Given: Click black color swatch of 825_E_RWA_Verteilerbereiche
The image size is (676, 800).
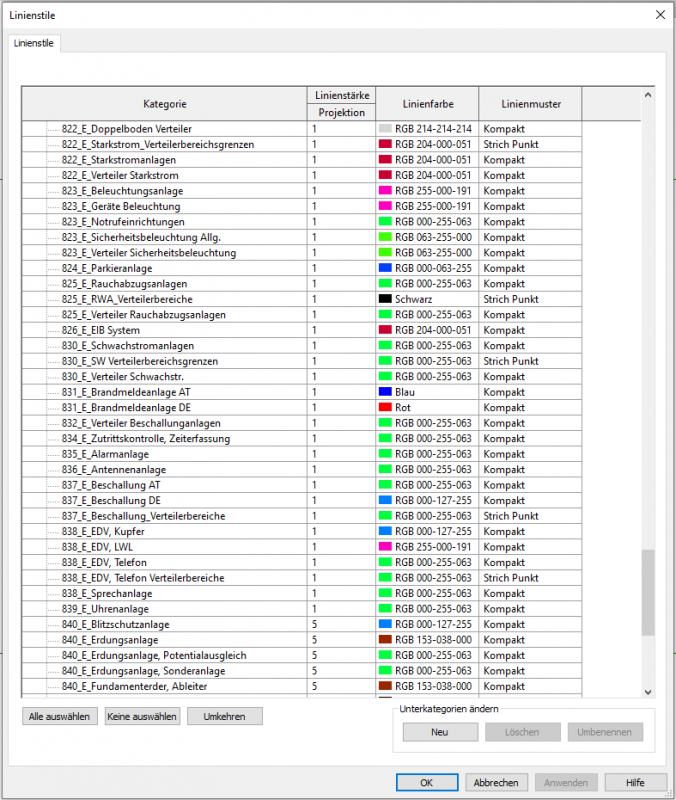Looking at the screenshot, I should (385, 299).
